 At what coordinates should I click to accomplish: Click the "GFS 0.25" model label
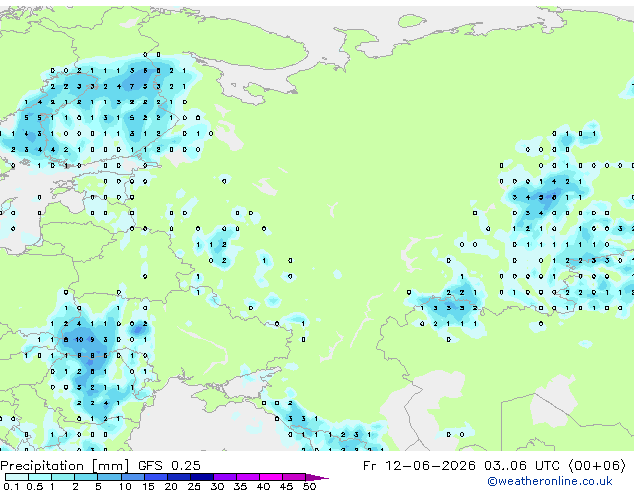point(169,466)
